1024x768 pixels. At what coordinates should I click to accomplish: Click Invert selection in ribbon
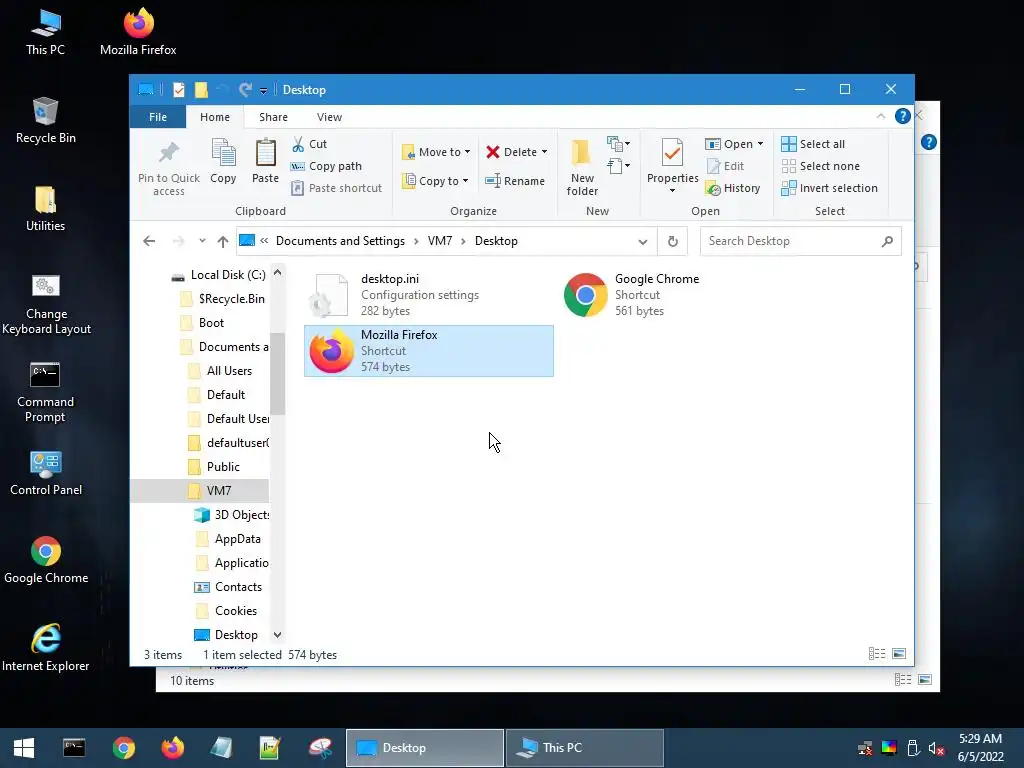[x=829, y=188]
